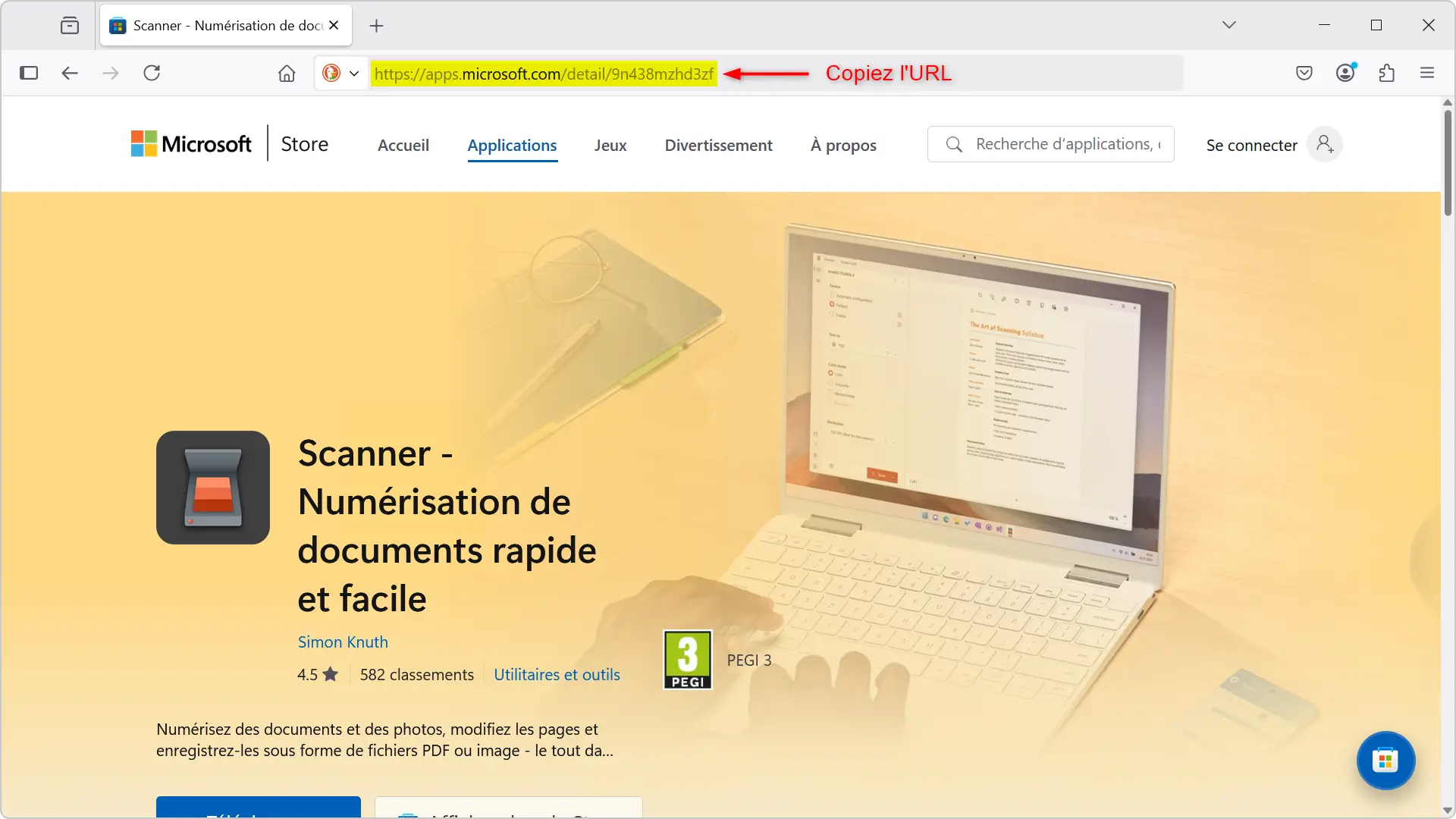The width and height of the screenshot is (1456, 819).
Task: Open the 582 classements ratings text
Action: [416, 675]
